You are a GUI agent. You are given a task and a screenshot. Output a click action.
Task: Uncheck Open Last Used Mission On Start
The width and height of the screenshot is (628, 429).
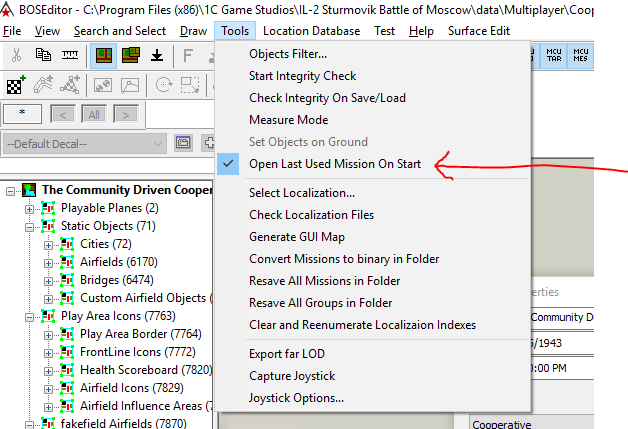335,164
